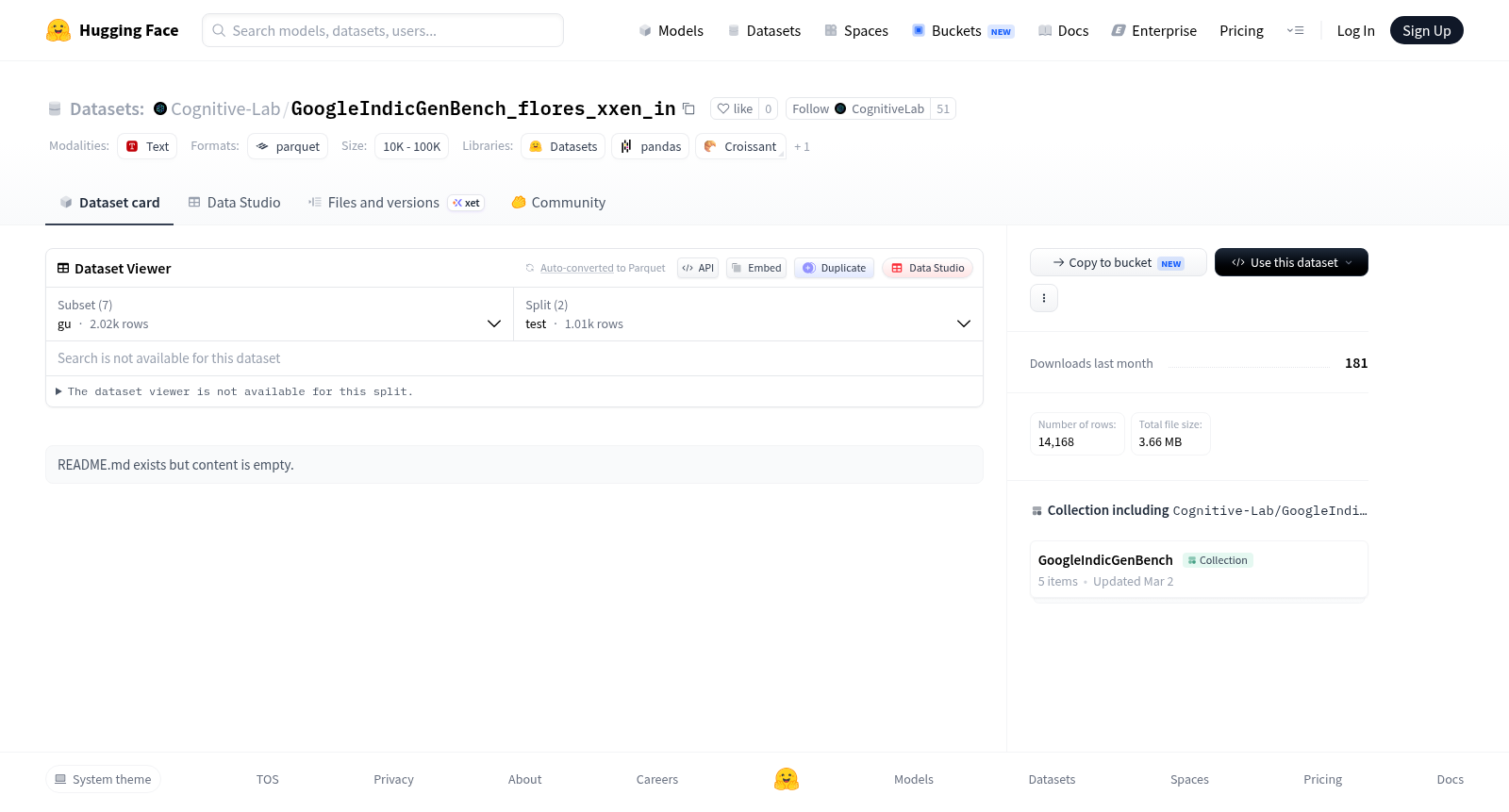This screenshot has width=1509, height=812.
Task: Click the Cognitive-Lab organization avatar in title
Action: click(x=160, y=108)
